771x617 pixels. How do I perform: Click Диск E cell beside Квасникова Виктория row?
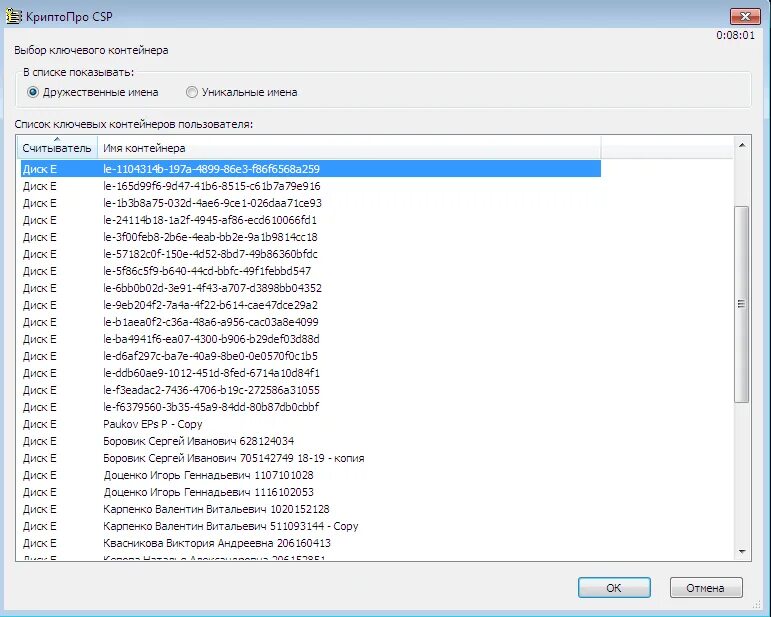40,543
